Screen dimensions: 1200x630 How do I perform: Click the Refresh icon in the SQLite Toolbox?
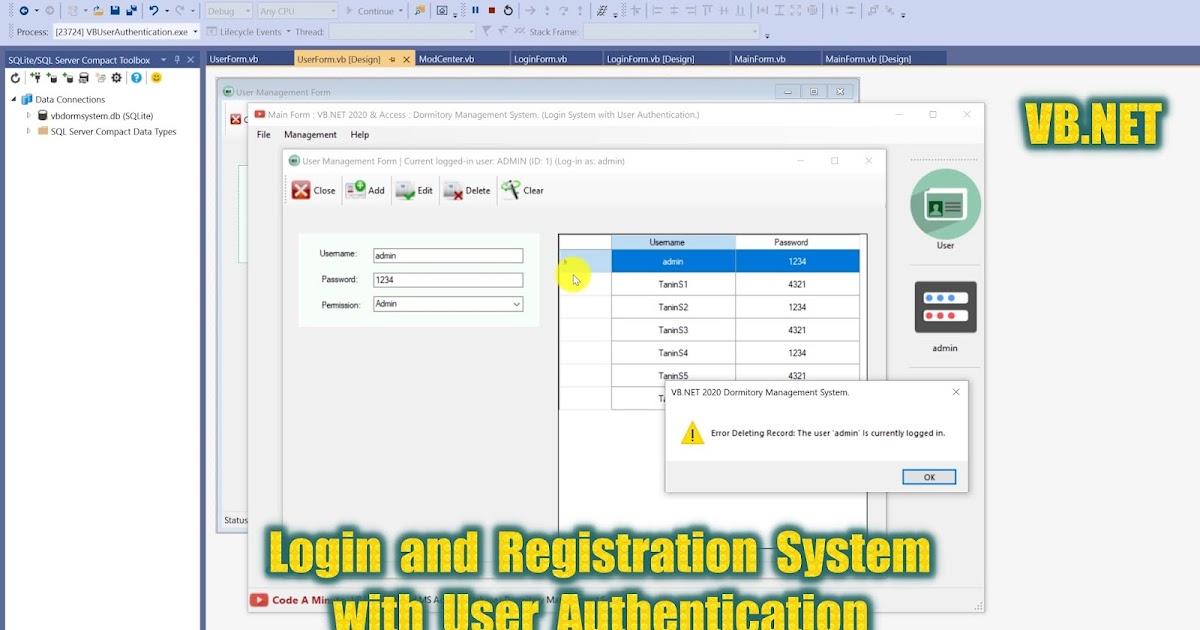pyautogui.click(x=16, y=78)
